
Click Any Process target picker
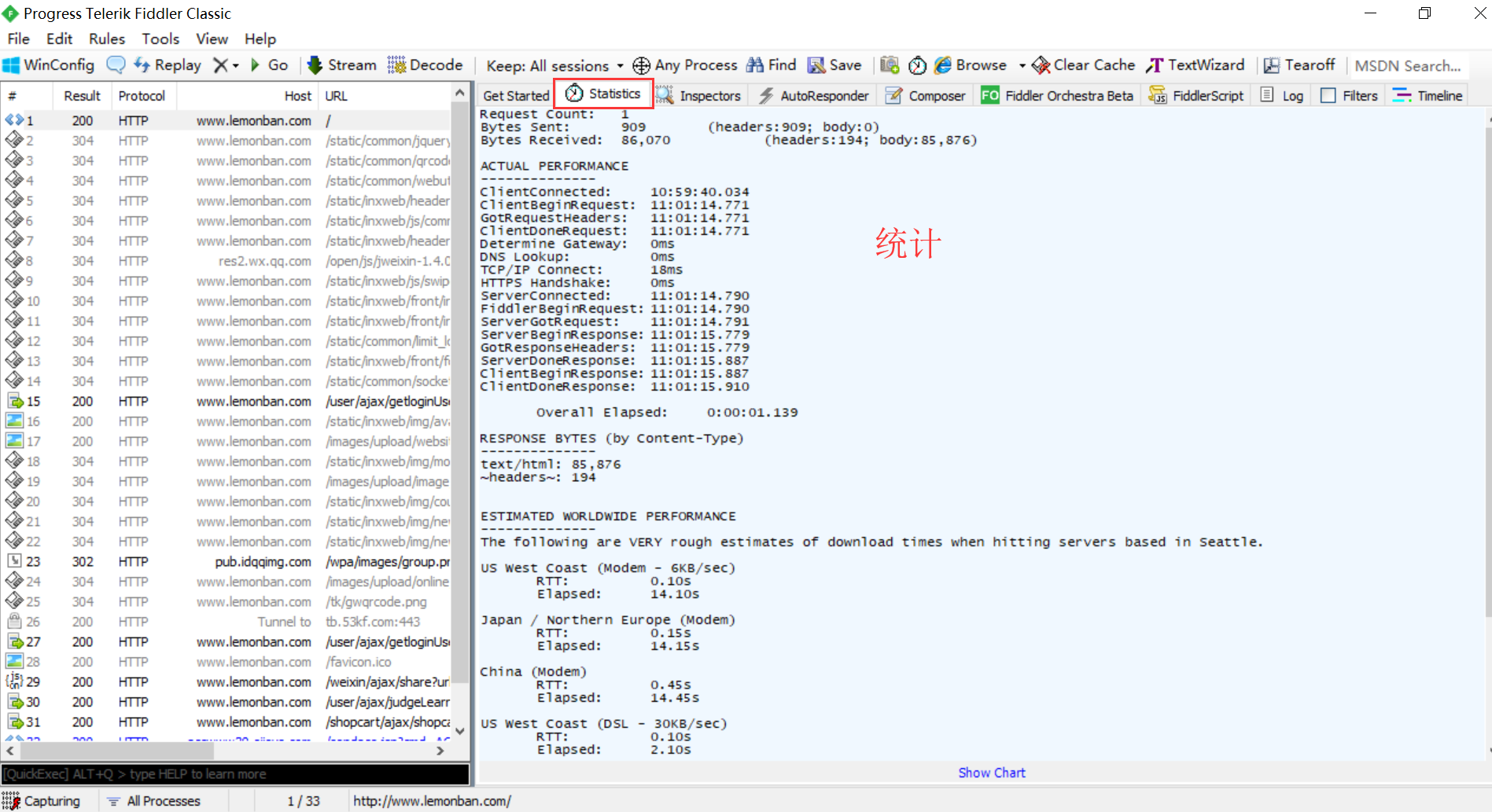[685, 65]
